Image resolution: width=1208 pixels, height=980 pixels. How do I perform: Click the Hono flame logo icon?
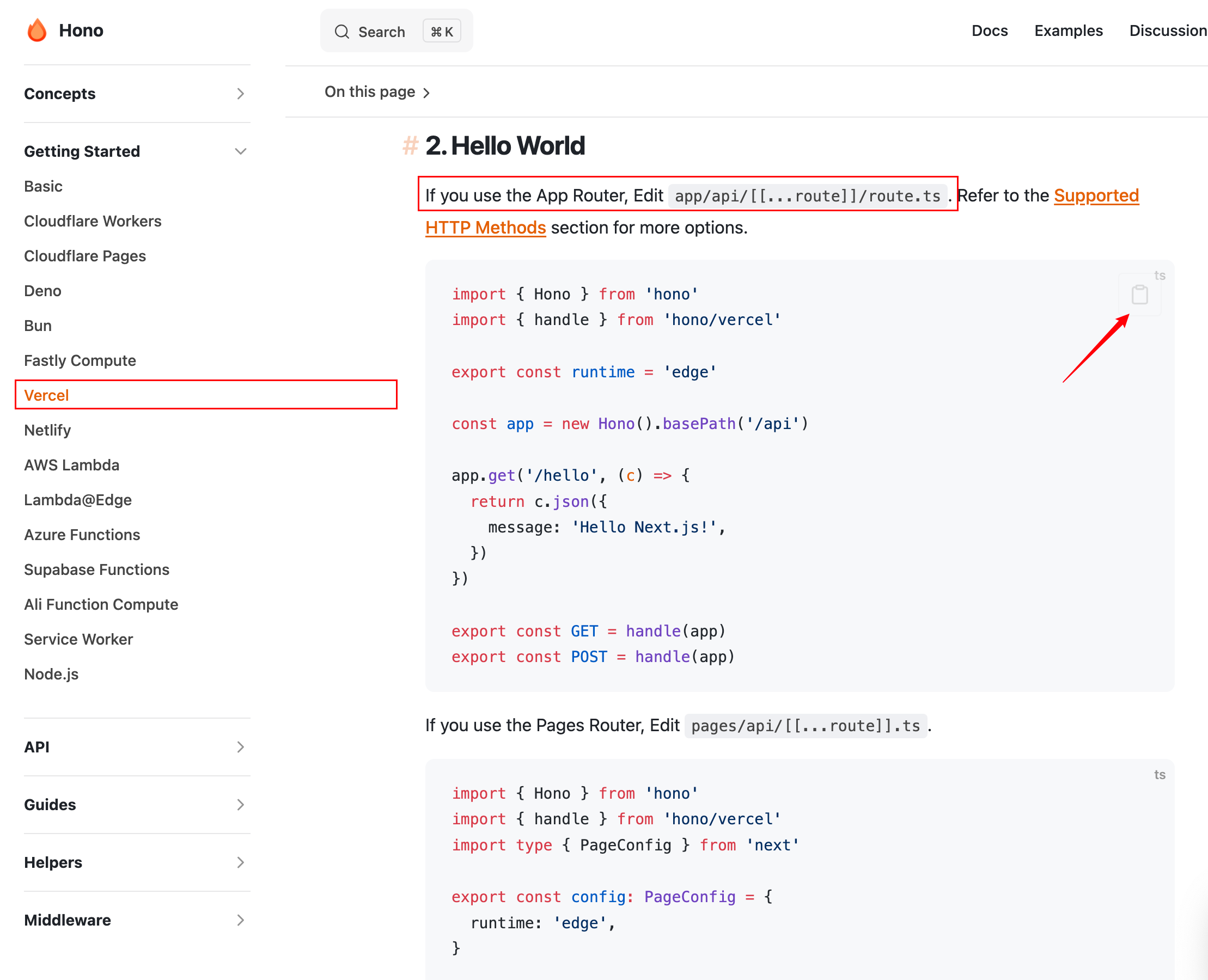36,30
